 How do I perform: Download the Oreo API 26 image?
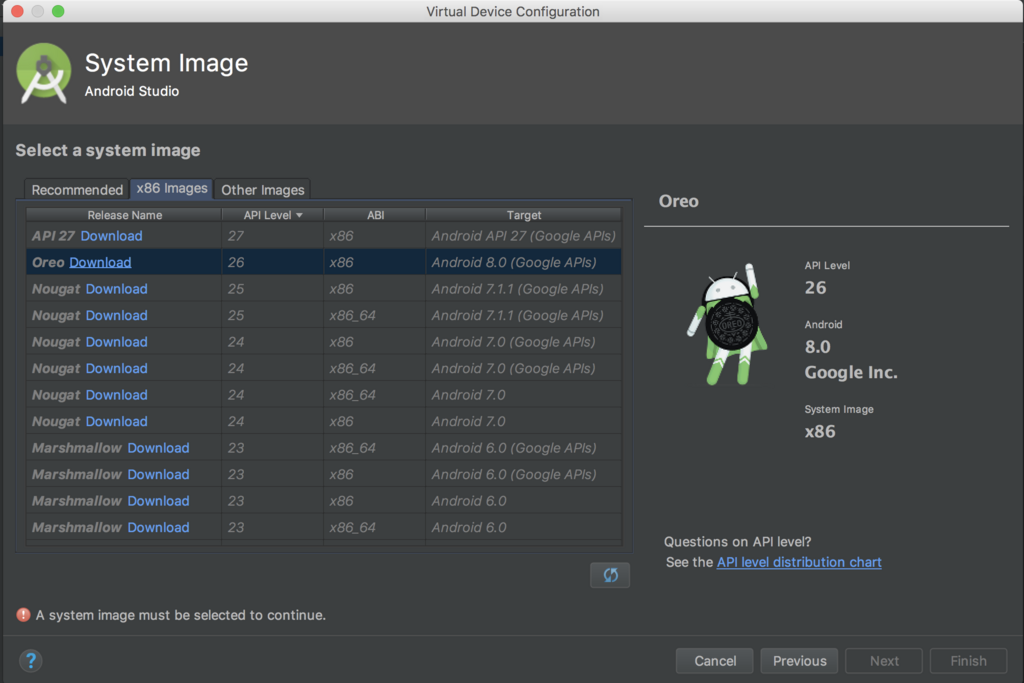pyautogui.click(x=100, y=262)
